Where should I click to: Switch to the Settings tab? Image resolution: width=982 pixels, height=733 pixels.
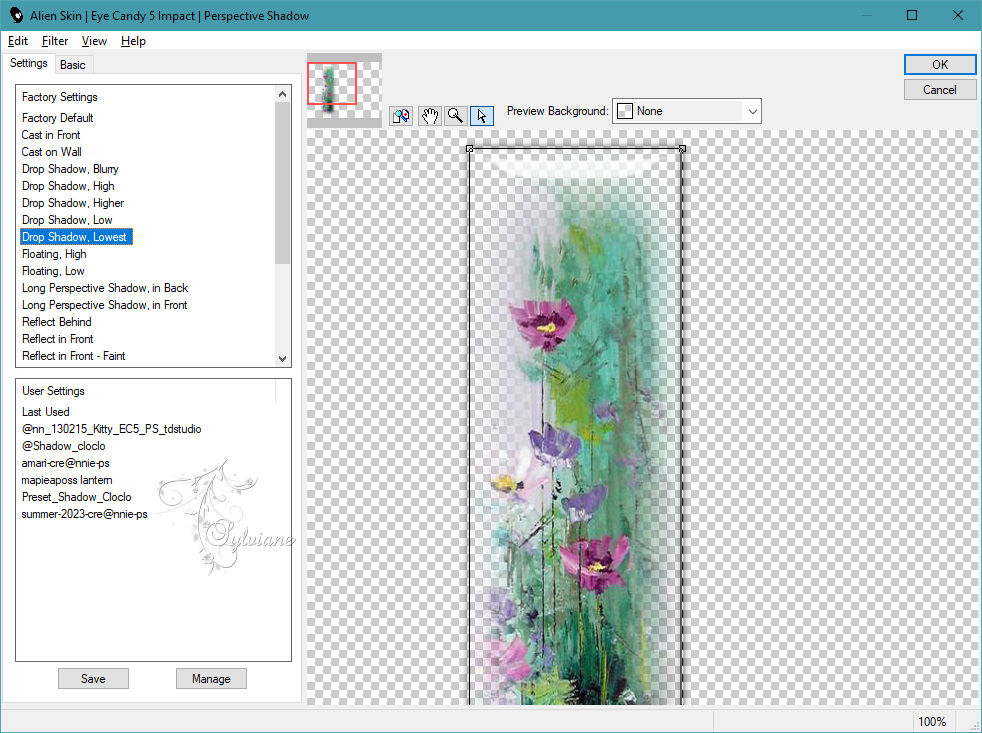point(28,63)
